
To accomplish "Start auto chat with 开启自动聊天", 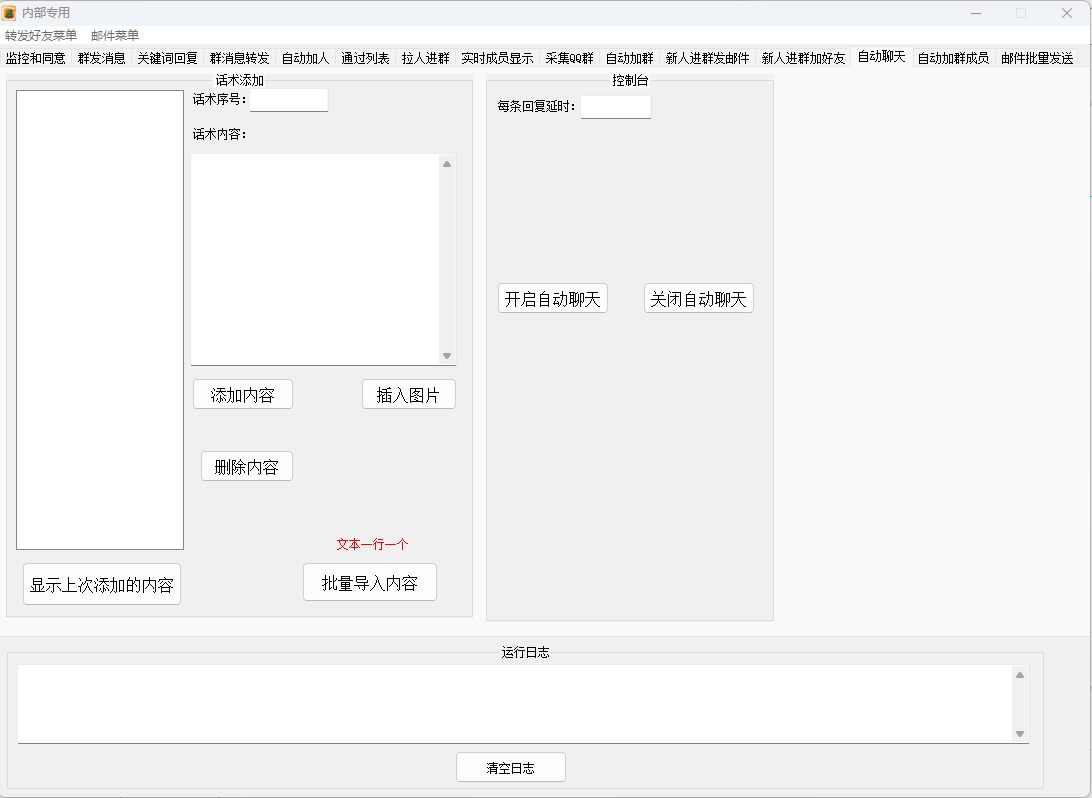I will tap(552, 299).
